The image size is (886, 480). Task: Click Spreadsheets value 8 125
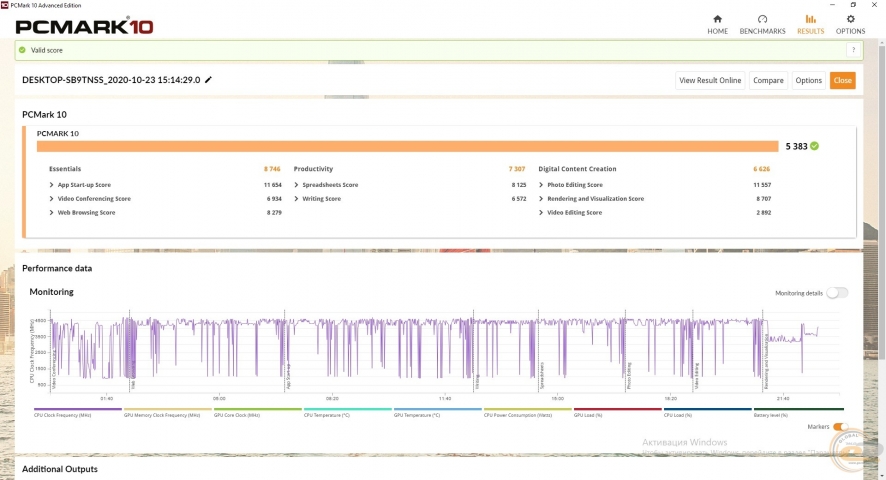518,185
